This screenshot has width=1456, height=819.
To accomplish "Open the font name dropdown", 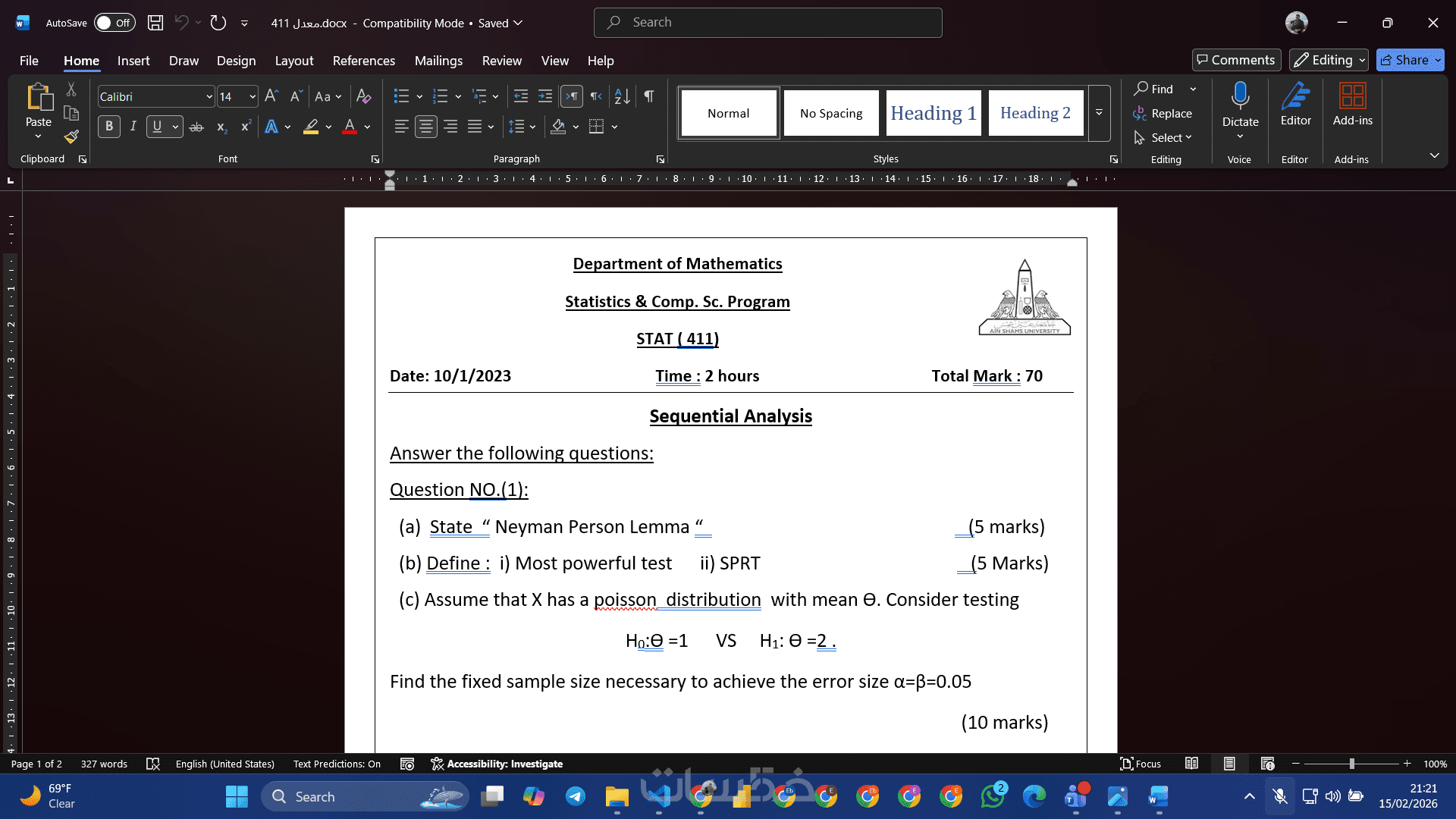I will tap(209, 97).
